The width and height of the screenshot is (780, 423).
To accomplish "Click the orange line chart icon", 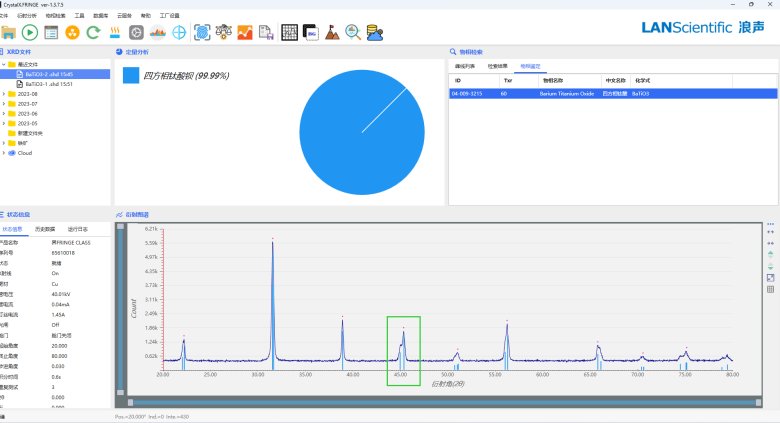I will click(x=245, y=32).
